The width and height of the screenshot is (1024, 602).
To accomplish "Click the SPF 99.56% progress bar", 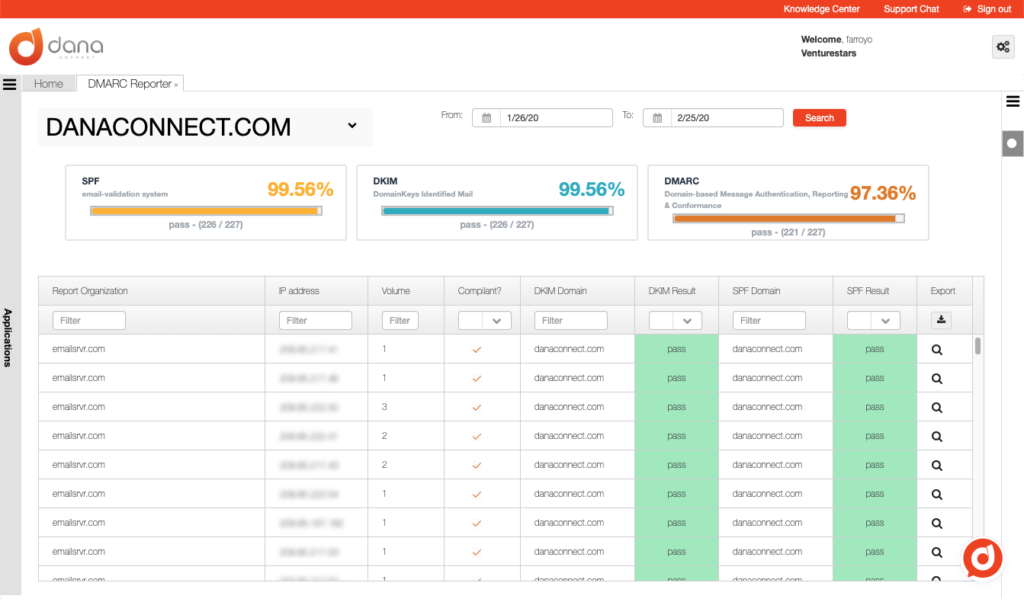I will click(x=206, y=211).
